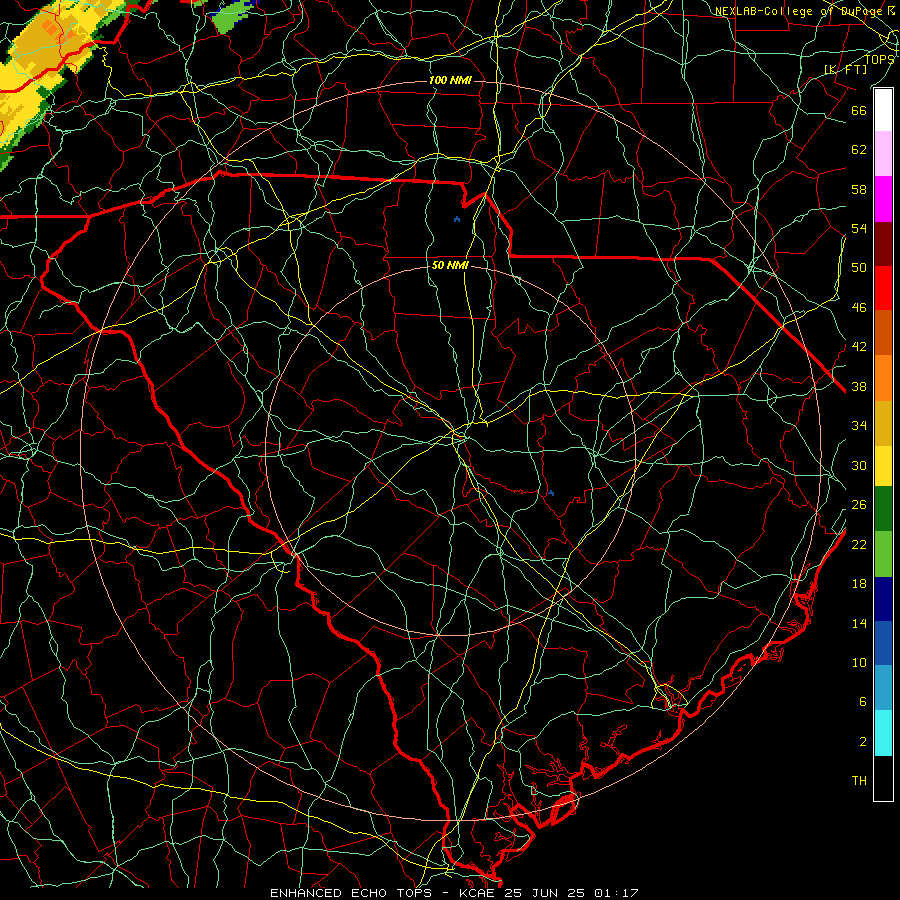Click the dark green 30 kft legend swatch
900x900 pixels.
point(883,509)
